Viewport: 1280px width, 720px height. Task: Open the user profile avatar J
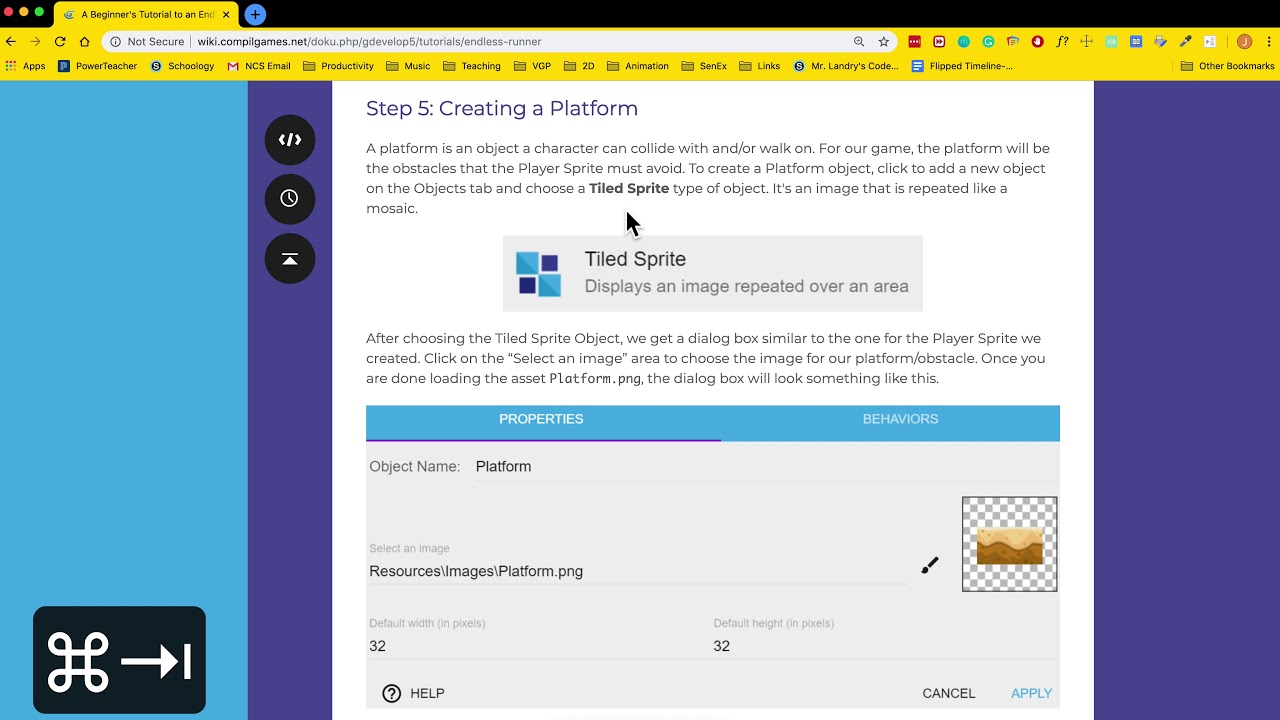pos(1244,41)
